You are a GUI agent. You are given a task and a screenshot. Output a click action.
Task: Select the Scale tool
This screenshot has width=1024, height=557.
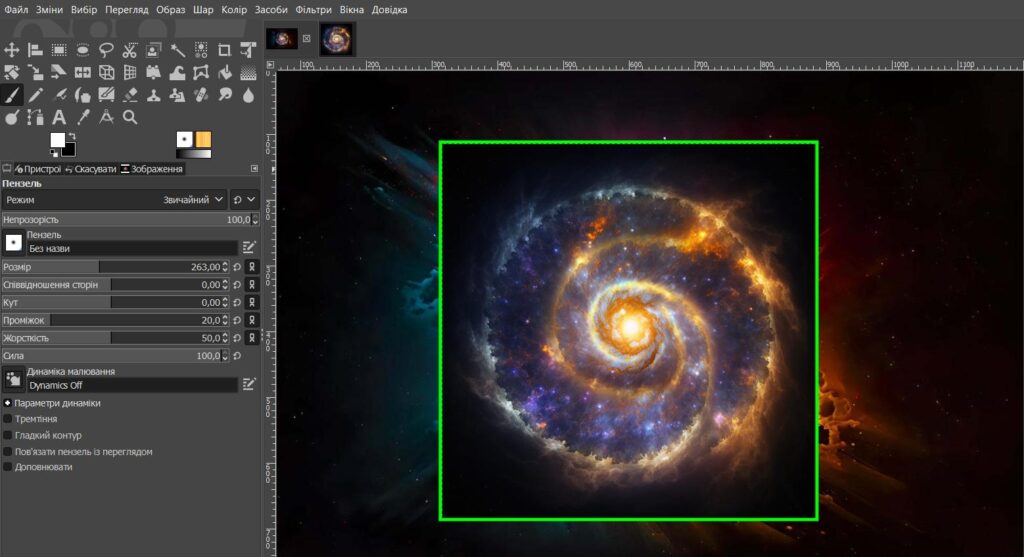(x=35, y=72)
